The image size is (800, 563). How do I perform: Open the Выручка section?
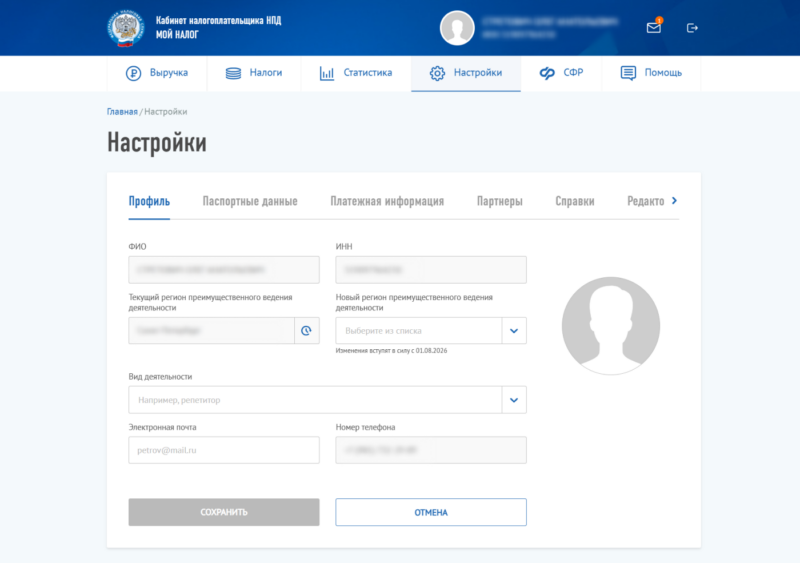click(157, 74)
